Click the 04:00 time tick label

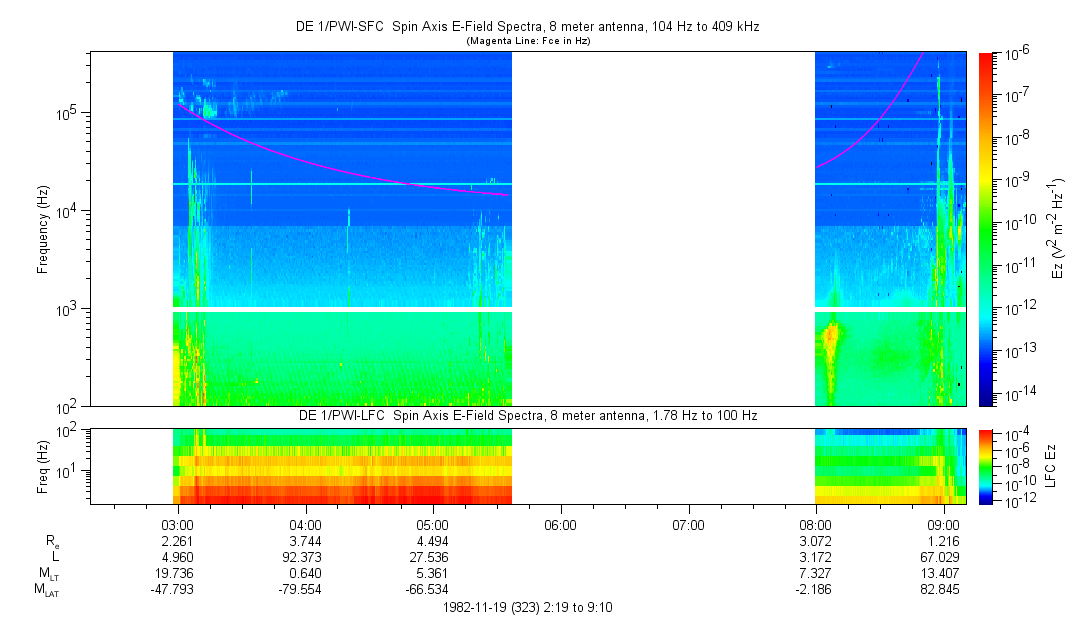point(305,525)
